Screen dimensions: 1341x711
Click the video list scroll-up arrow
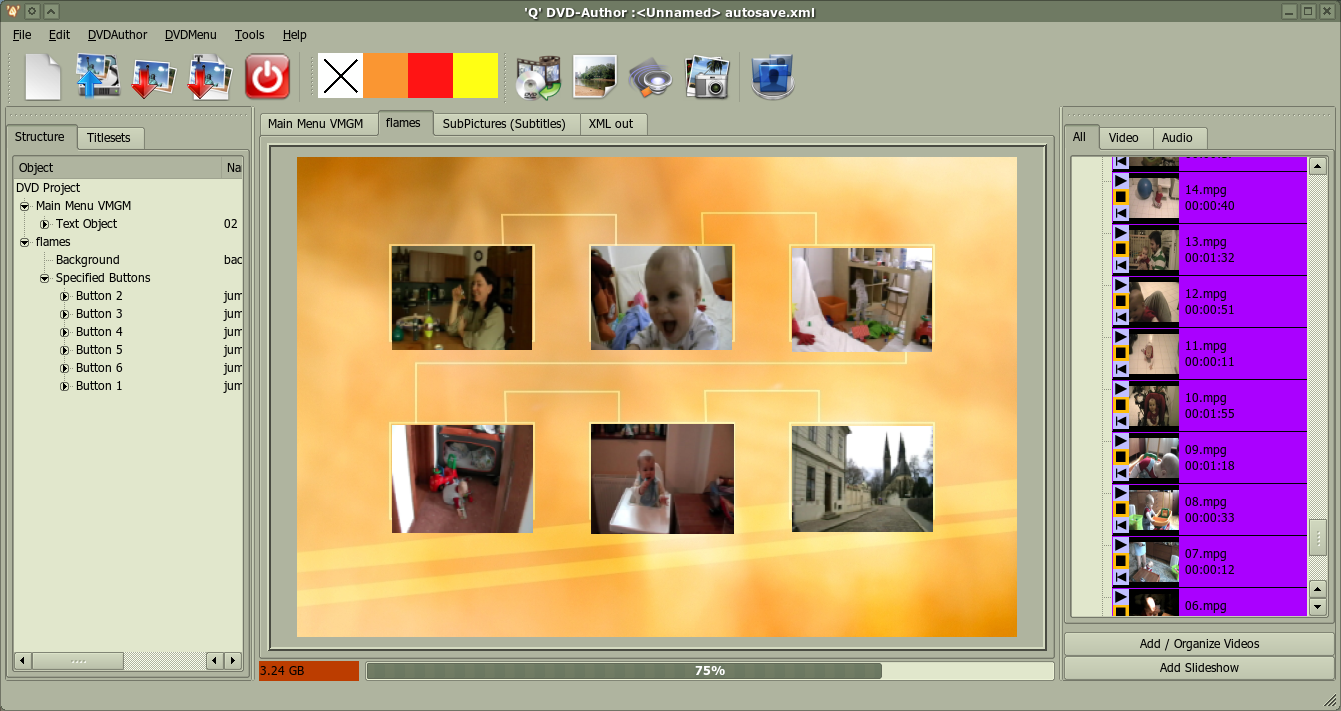tap(1318, 167)
